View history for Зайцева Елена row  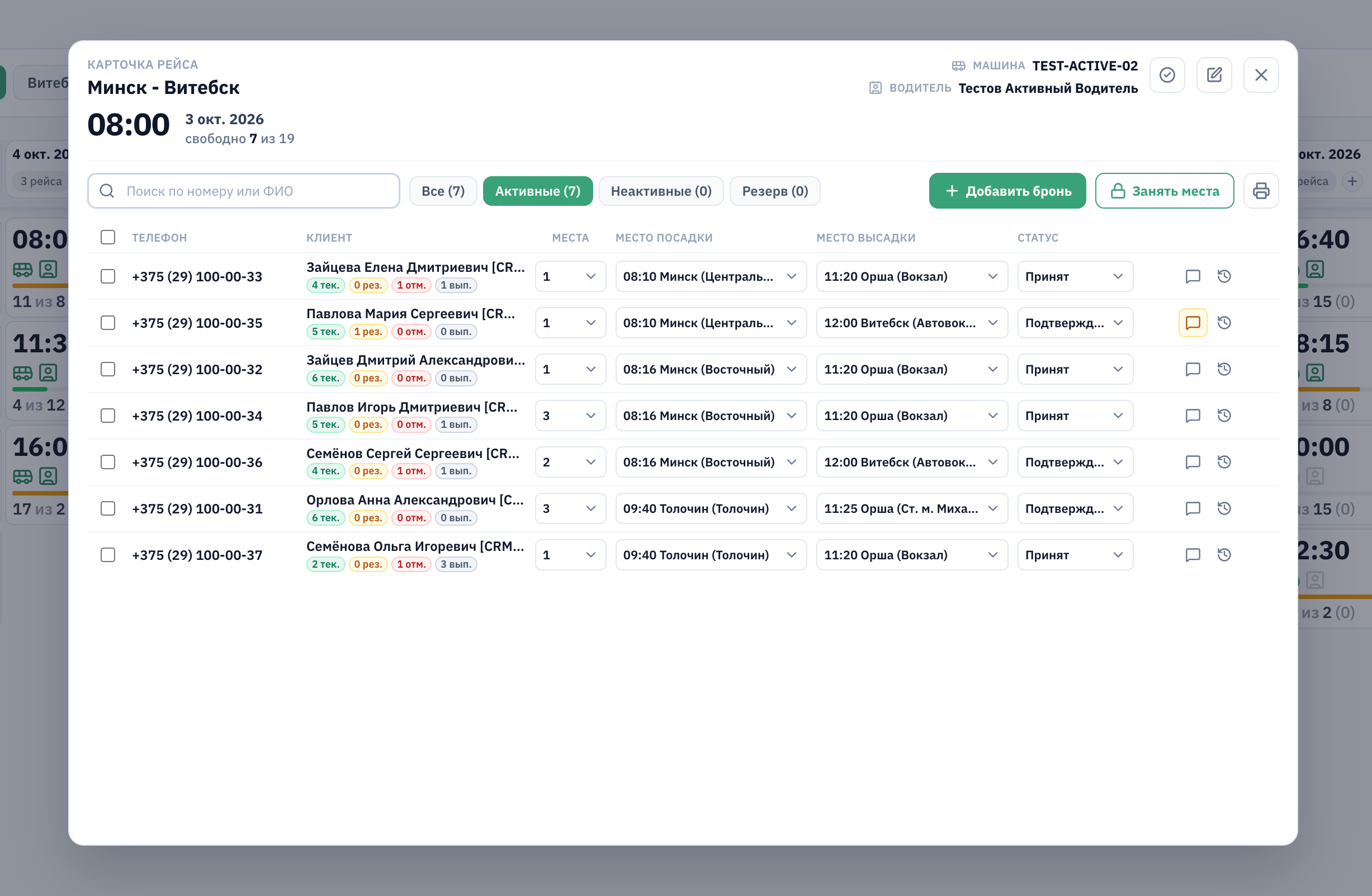(1224, 276)
